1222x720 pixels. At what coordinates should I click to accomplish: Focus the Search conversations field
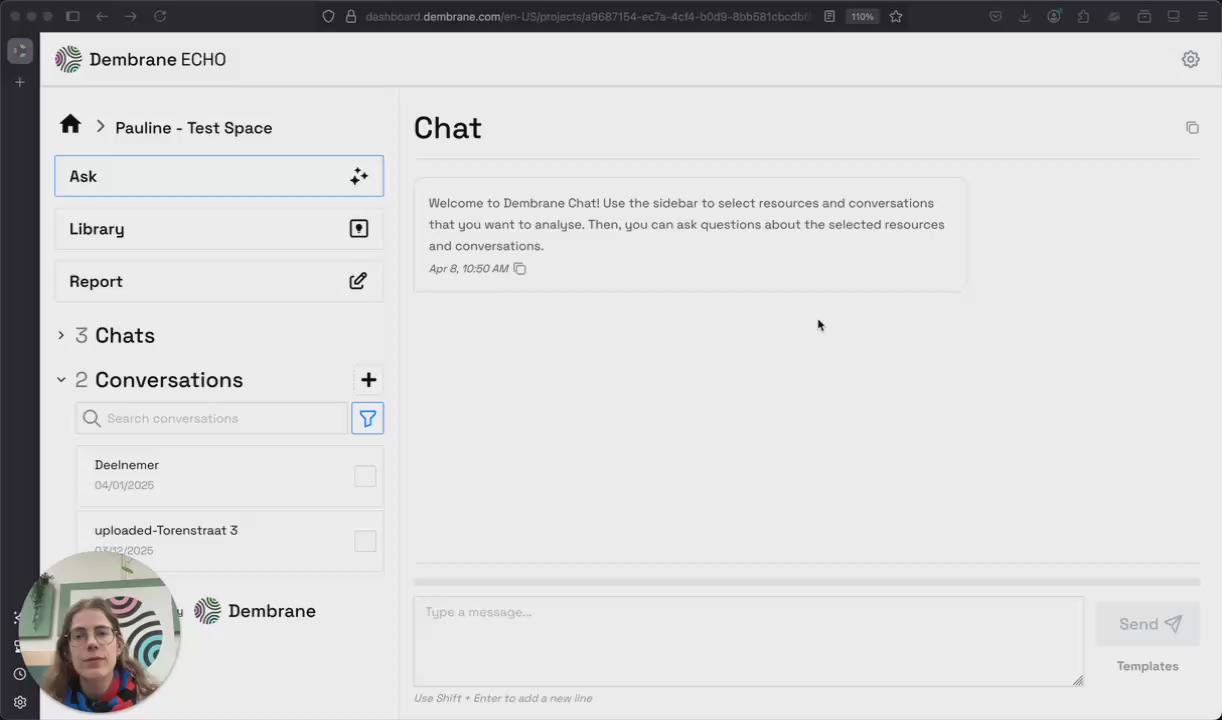[x=212, y=418]
